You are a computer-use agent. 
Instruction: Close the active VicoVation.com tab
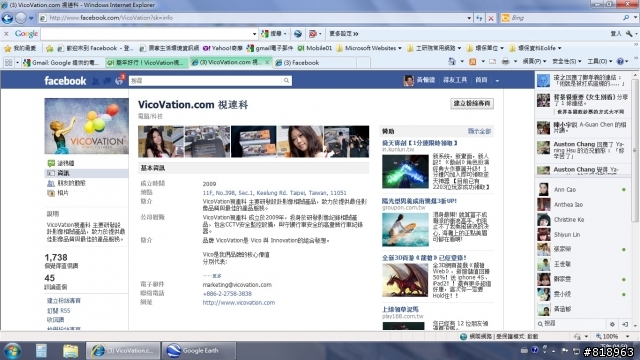[x=267, y=62]
